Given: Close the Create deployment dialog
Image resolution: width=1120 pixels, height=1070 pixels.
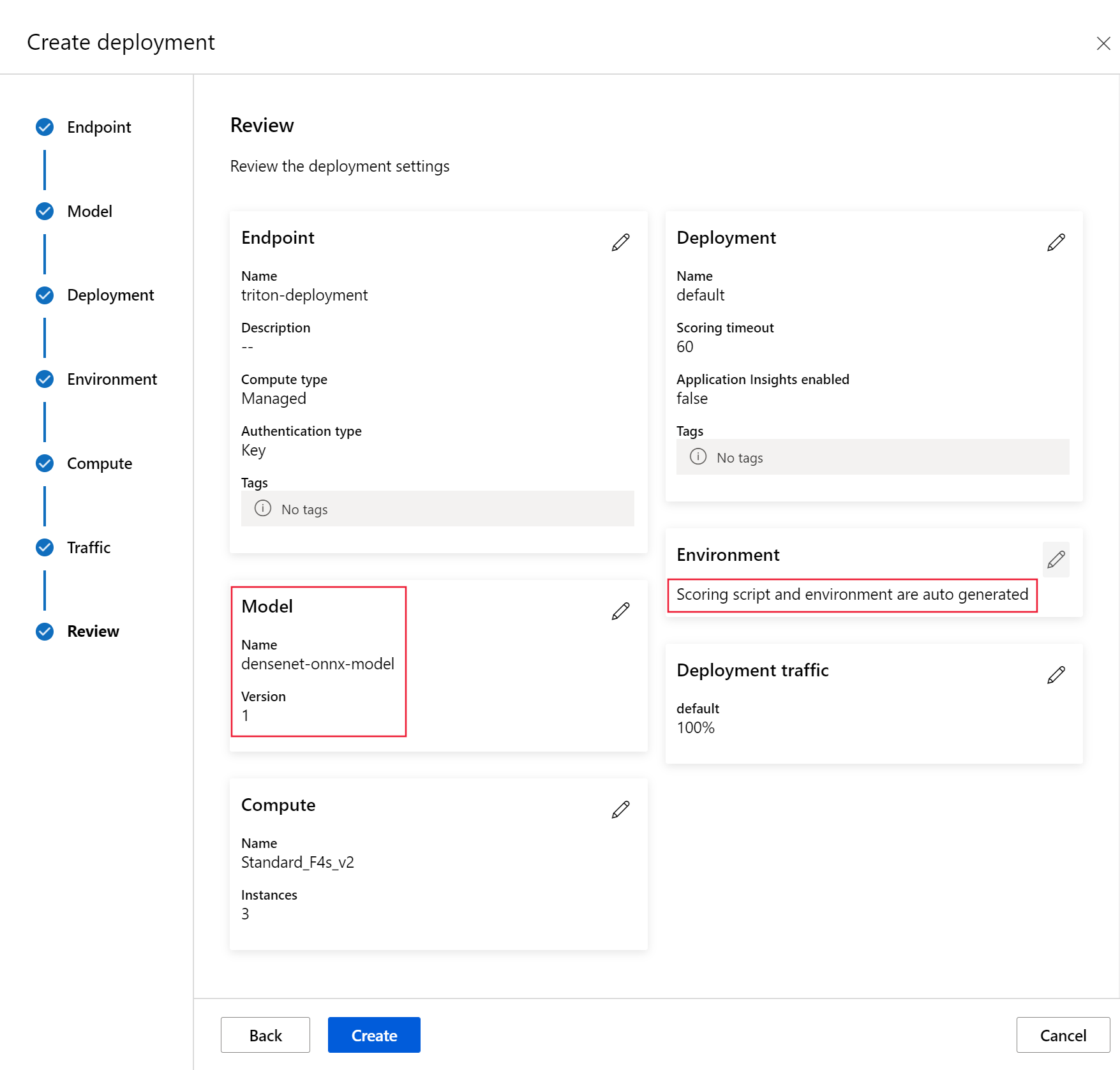Looking at the screenshot, I should pos(1103,43).
